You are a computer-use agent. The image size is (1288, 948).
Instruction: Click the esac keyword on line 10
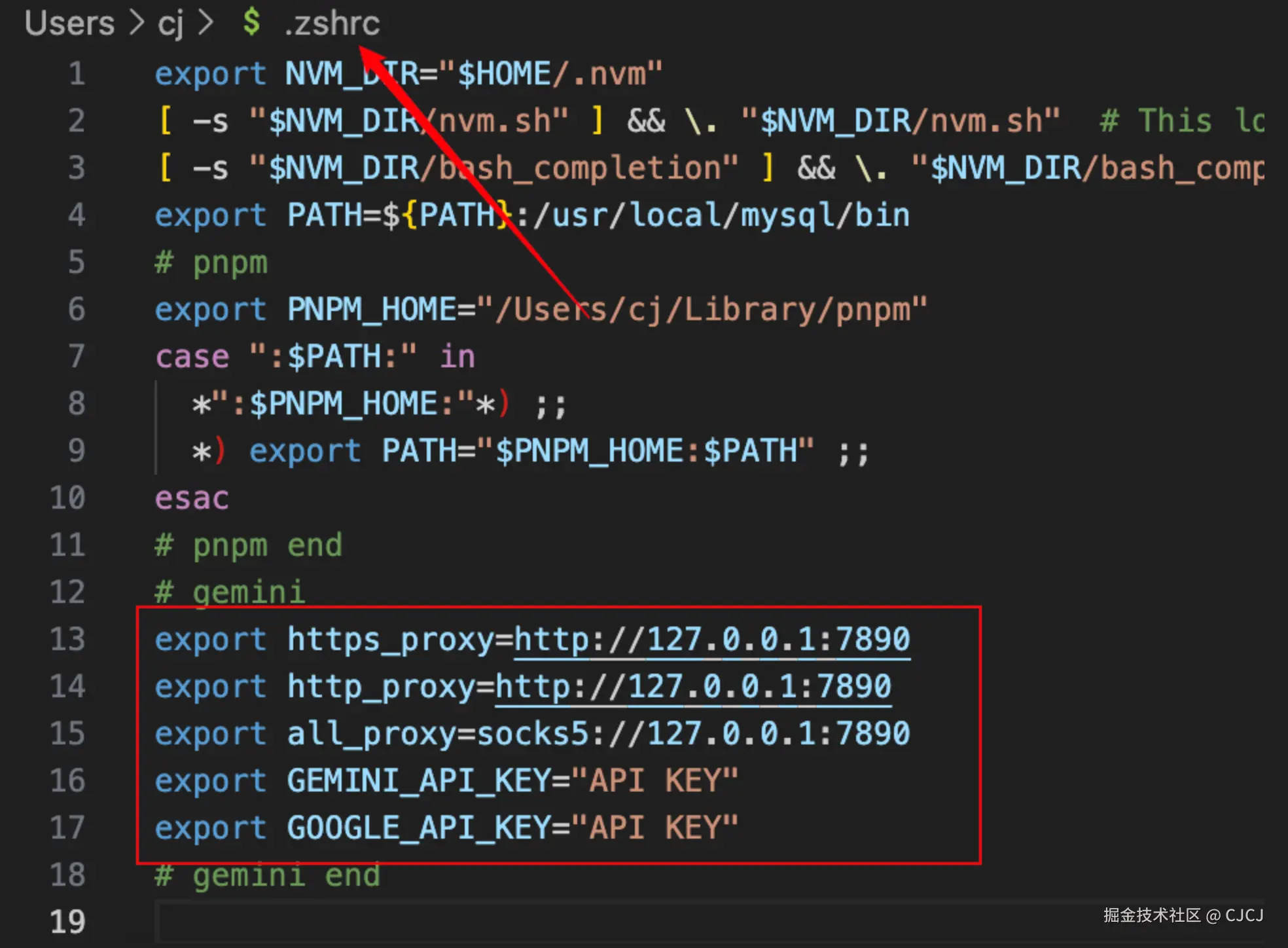click(x=192, y=499)
